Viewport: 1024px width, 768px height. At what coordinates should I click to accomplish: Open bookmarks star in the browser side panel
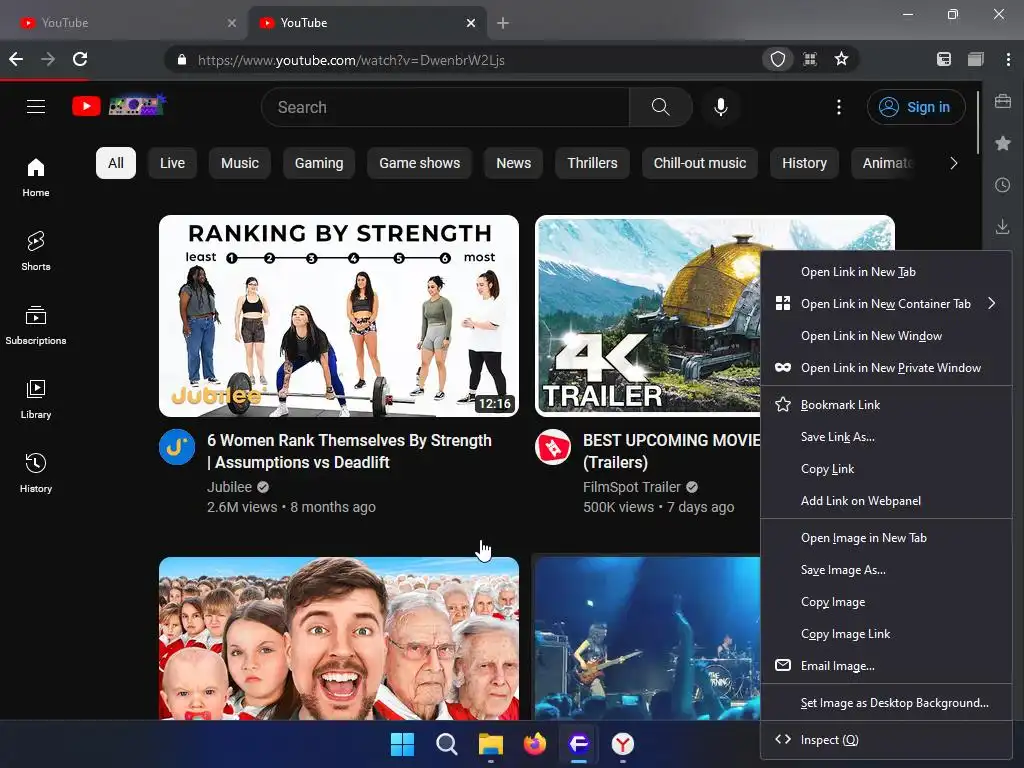1002,143
